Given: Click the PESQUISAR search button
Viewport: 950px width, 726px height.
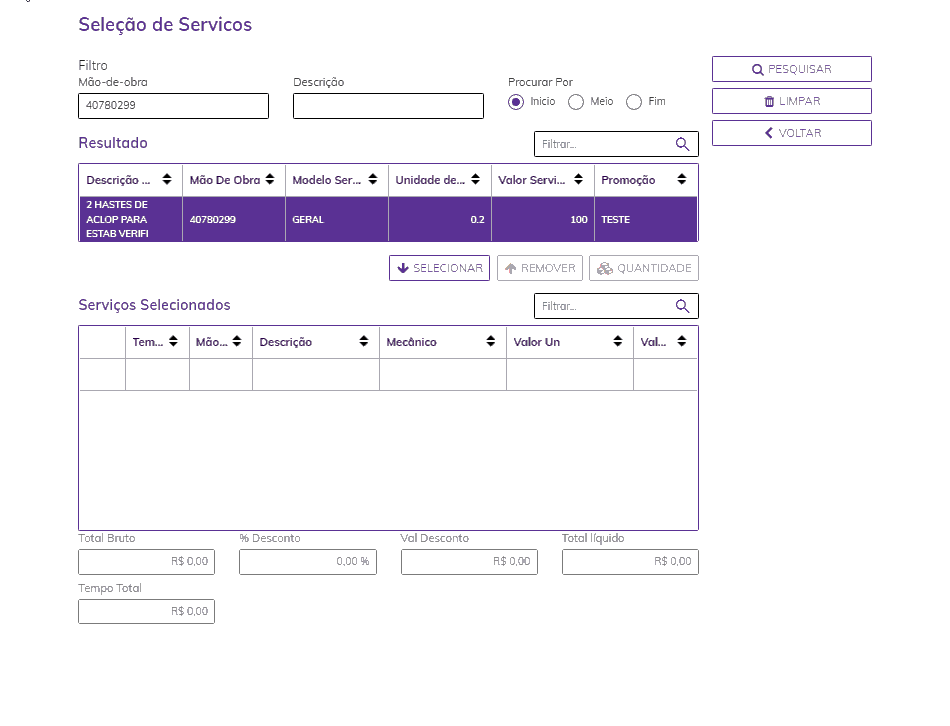Looking at the screenshot, I should pyautogui.click(x=791, y=69).
